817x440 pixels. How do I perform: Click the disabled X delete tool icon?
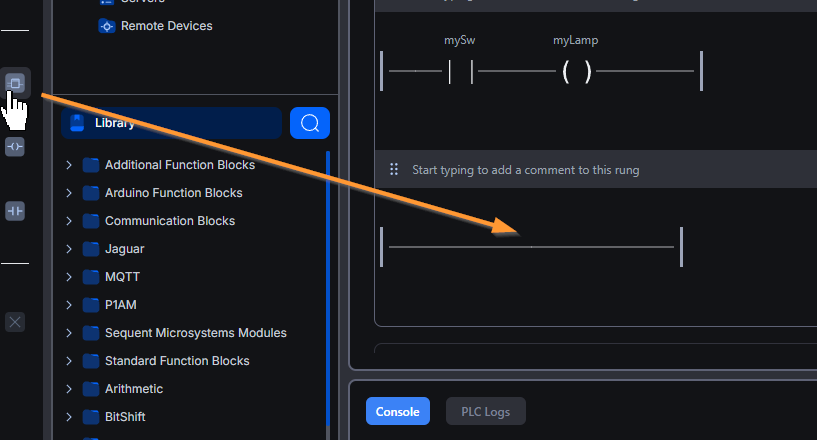(15, 322)
